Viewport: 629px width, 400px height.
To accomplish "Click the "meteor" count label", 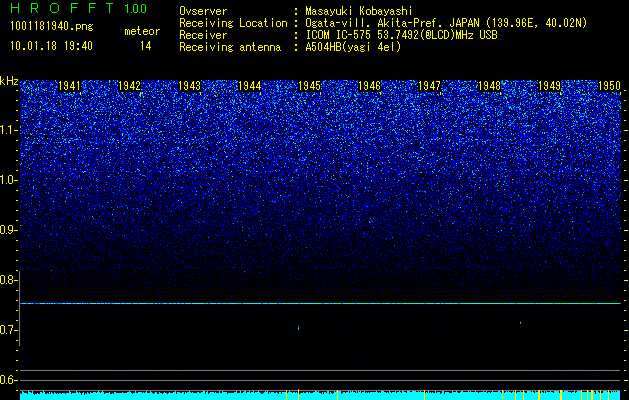I will [x=142, y=31].
